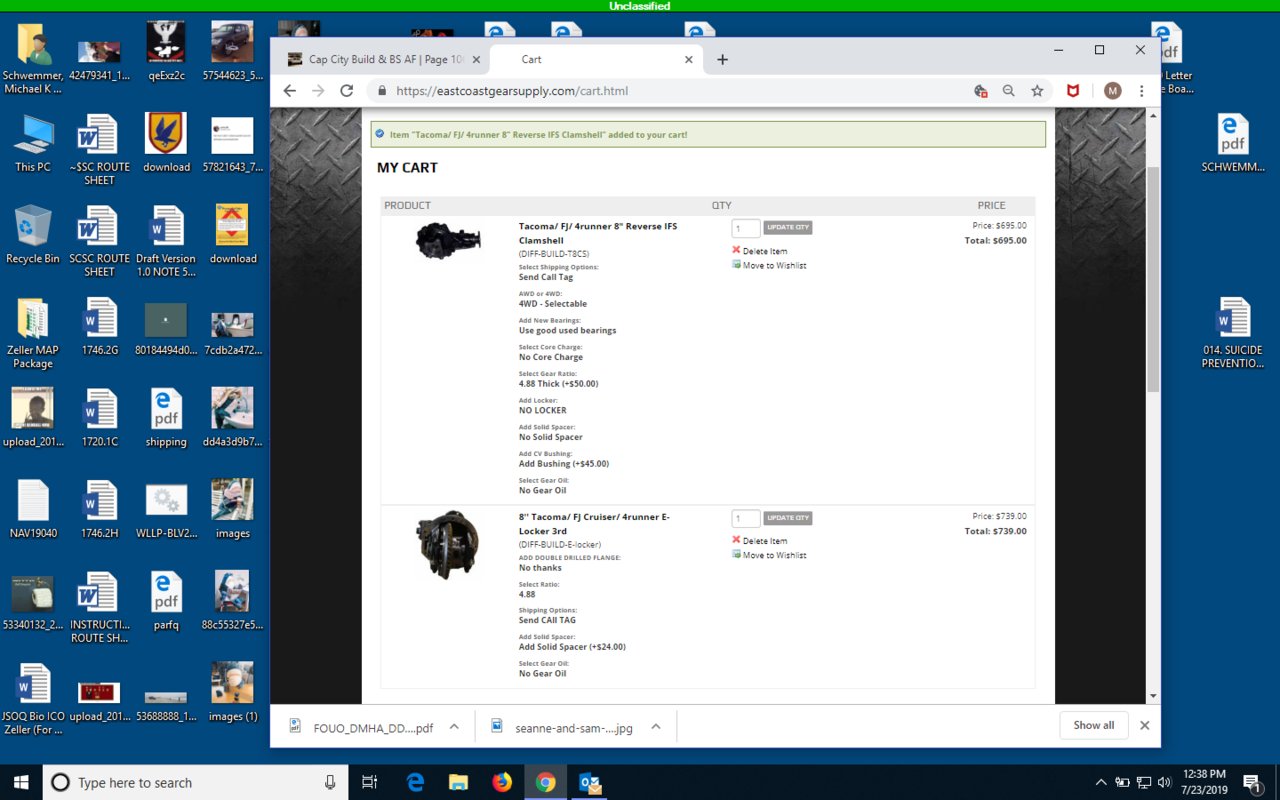
Task: Switch to Cap City Build tab
Action: 380,59
